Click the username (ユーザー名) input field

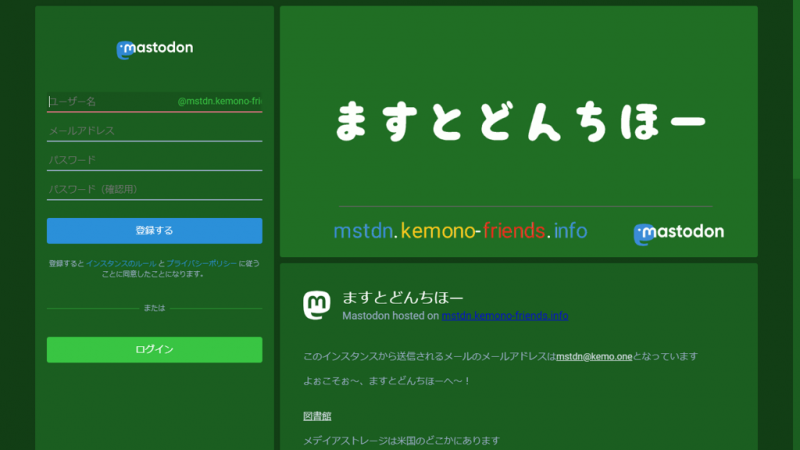click(x=155, y=102)
